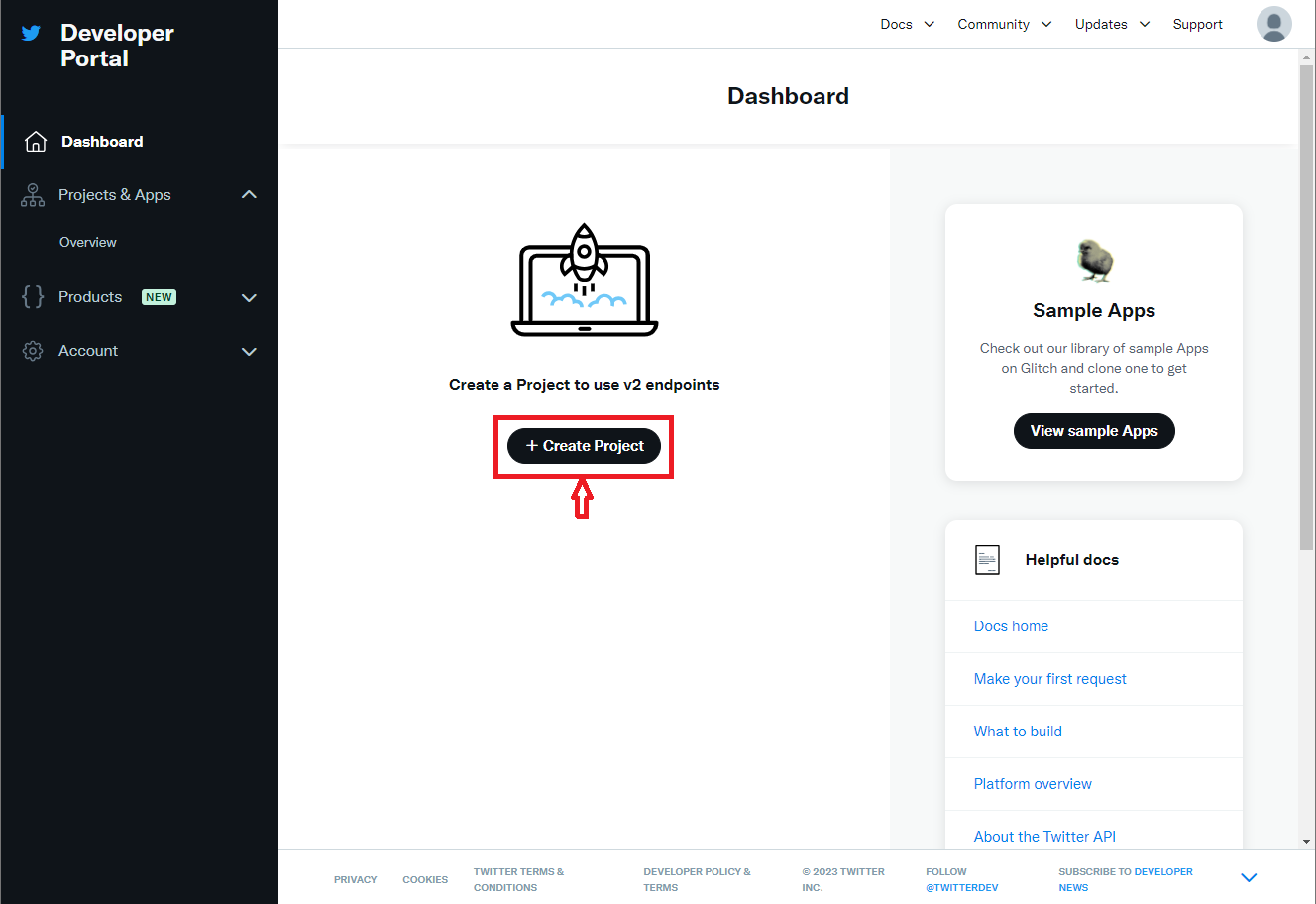Click the Account gear icon

[x=33, y=351]
